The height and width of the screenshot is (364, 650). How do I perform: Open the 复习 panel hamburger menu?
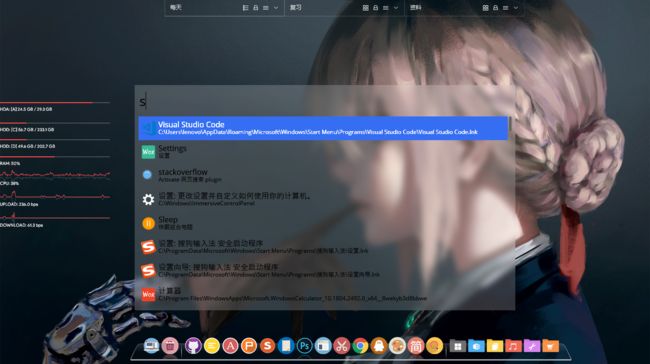386,8
